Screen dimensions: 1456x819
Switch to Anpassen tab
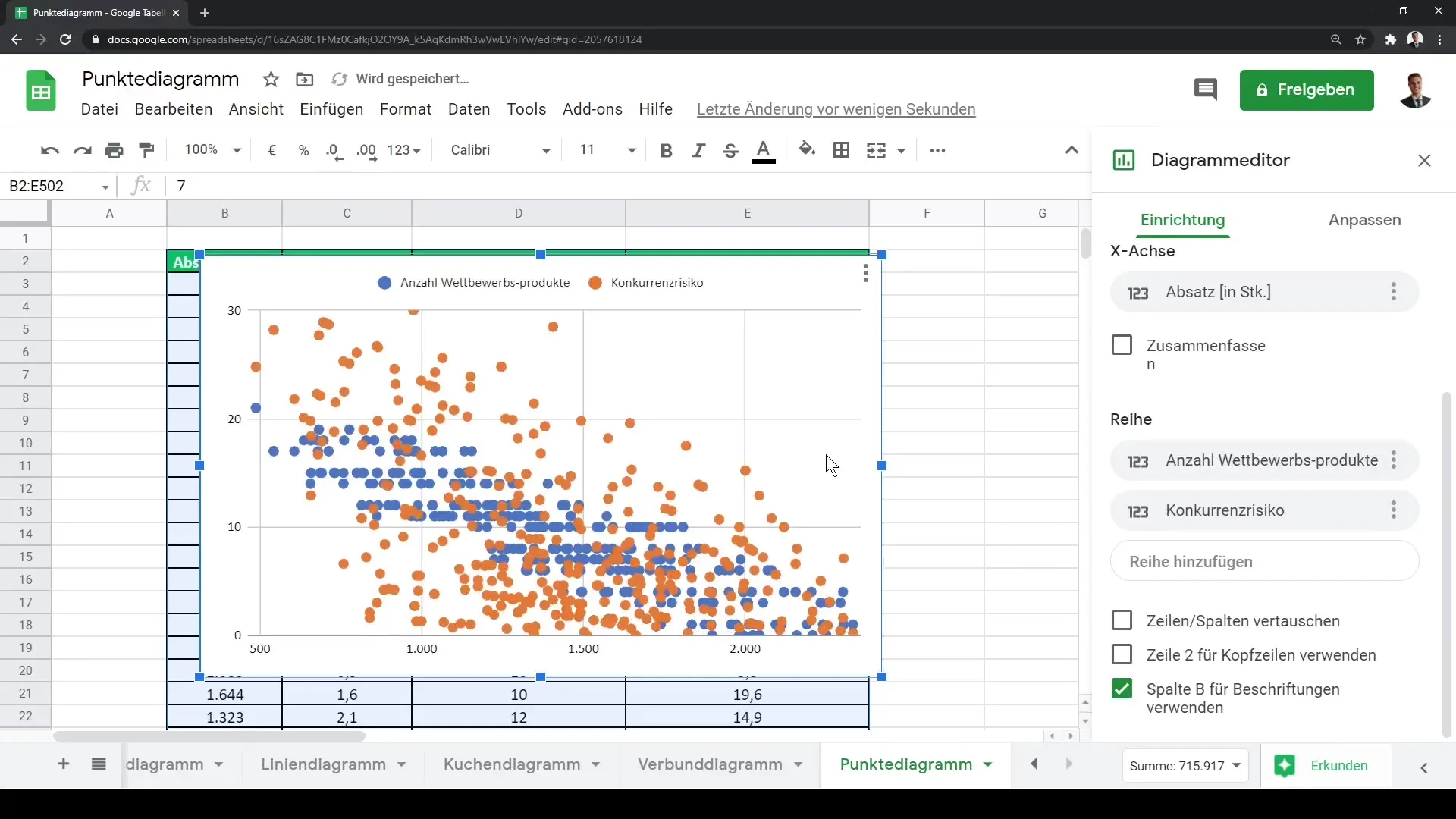click(x=1364, y=220)
